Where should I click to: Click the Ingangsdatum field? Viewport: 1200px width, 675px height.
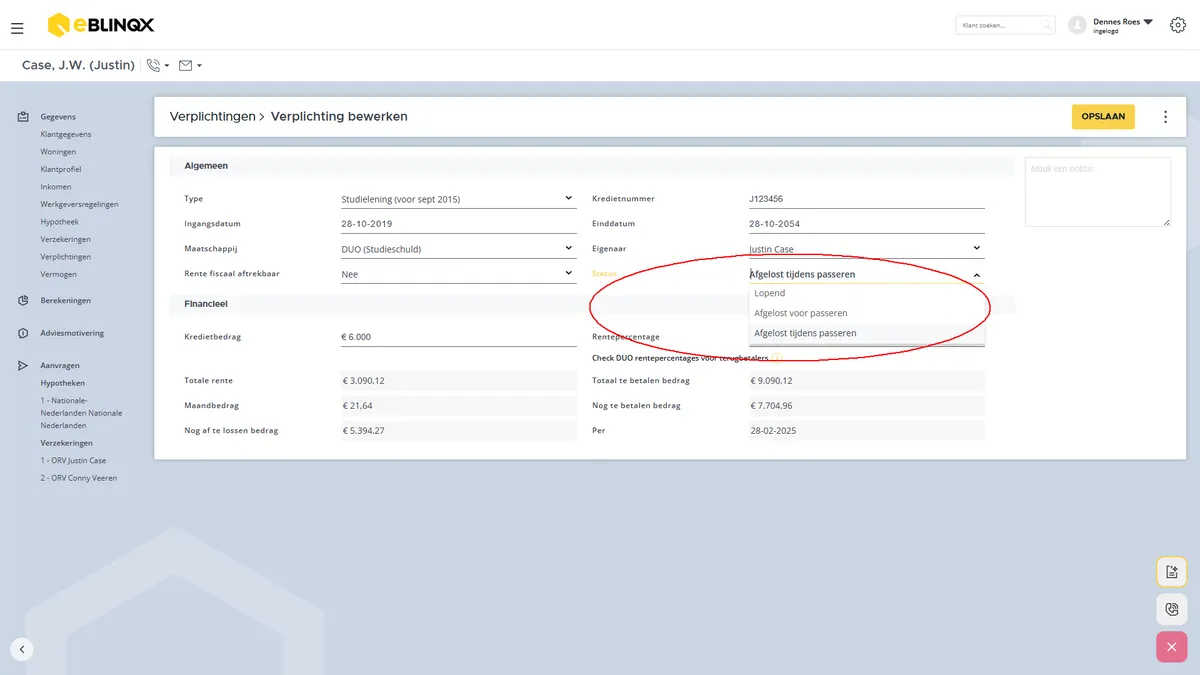point(458,224)
